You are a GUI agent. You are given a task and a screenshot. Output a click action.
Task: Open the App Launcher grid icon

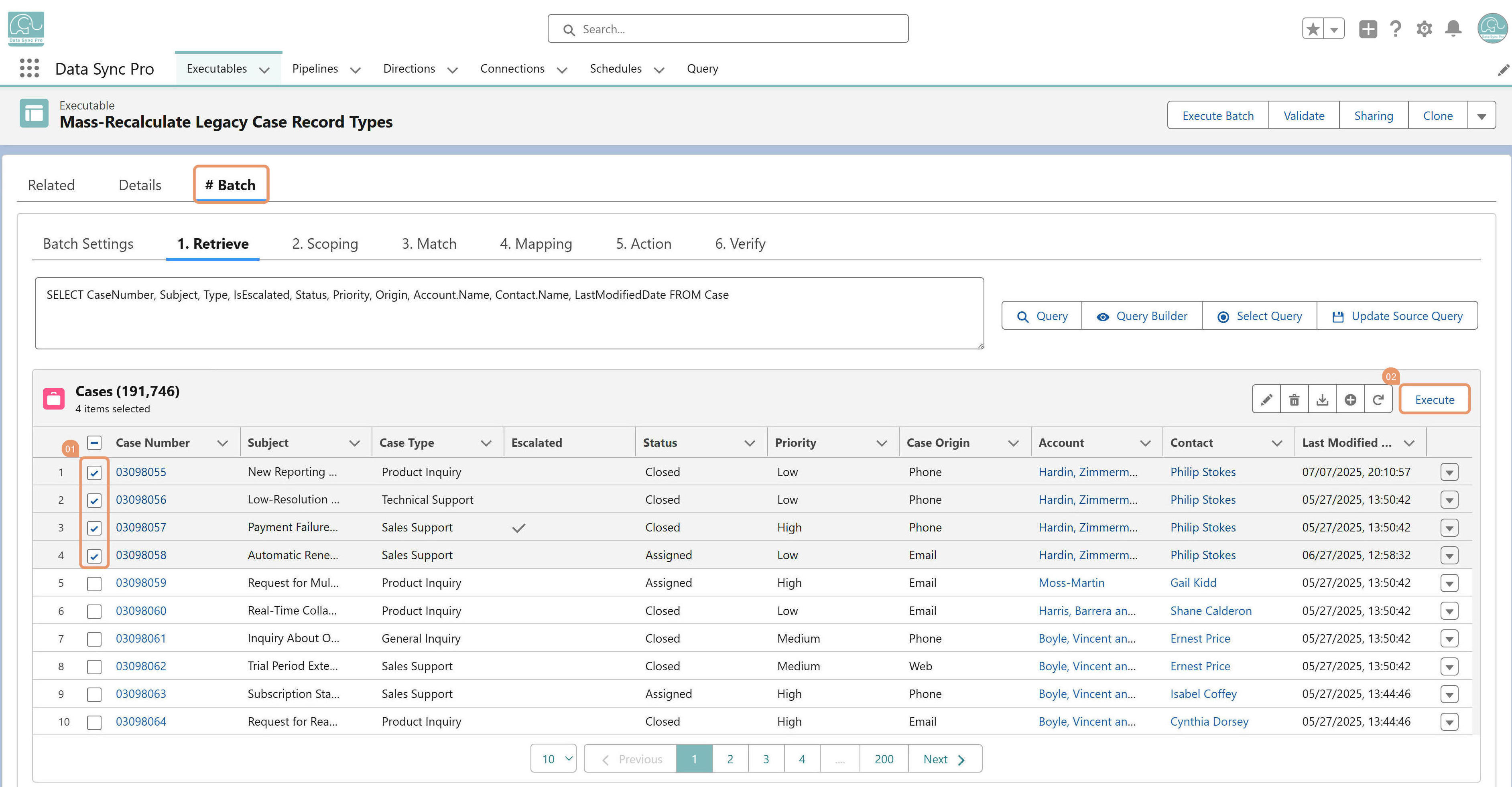point(29,68)
